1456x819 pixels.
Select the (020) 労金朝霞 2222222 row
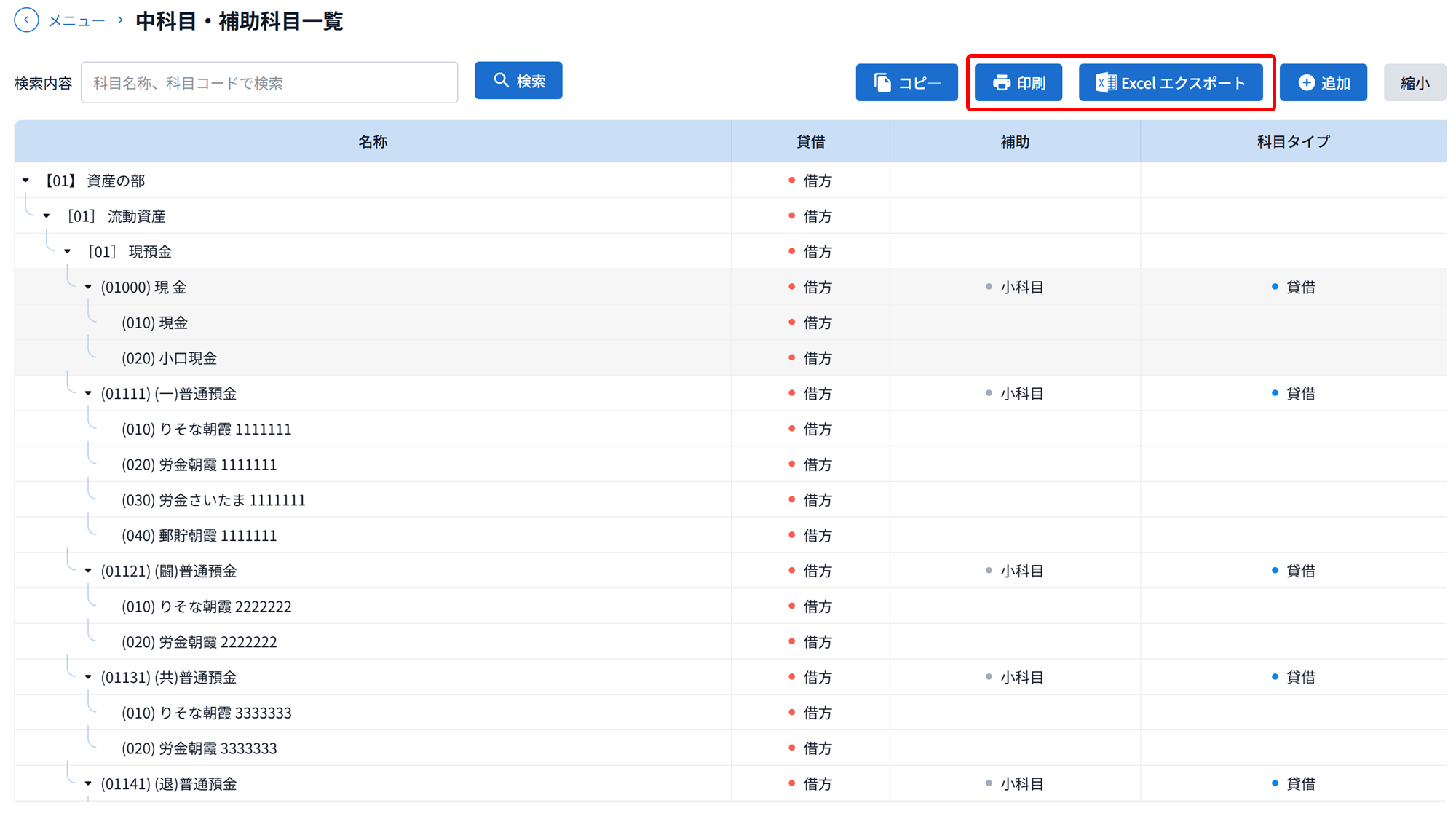[x=730, y=642]
